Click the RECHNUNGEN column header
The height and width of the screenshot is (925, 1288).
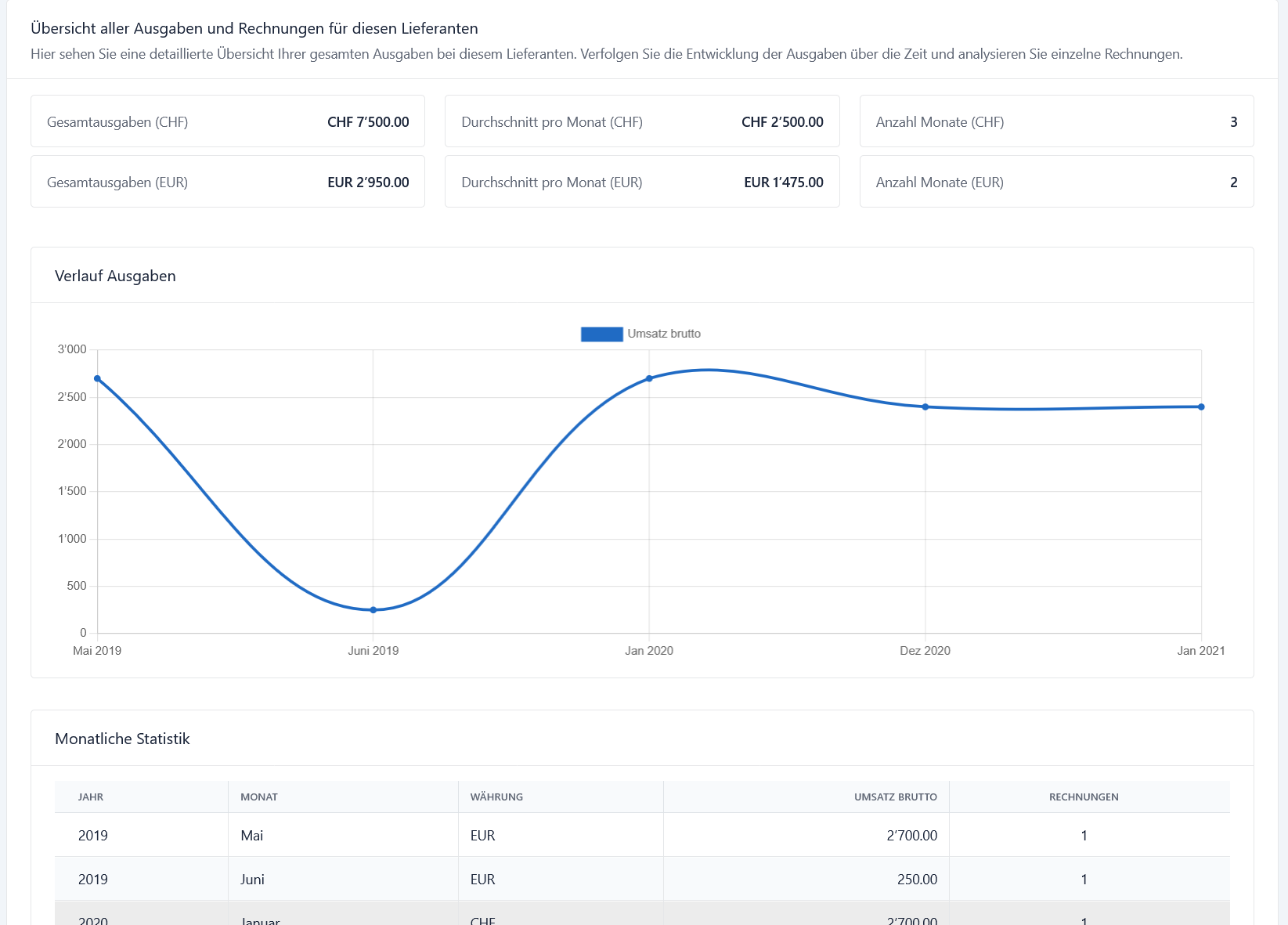1084,797
